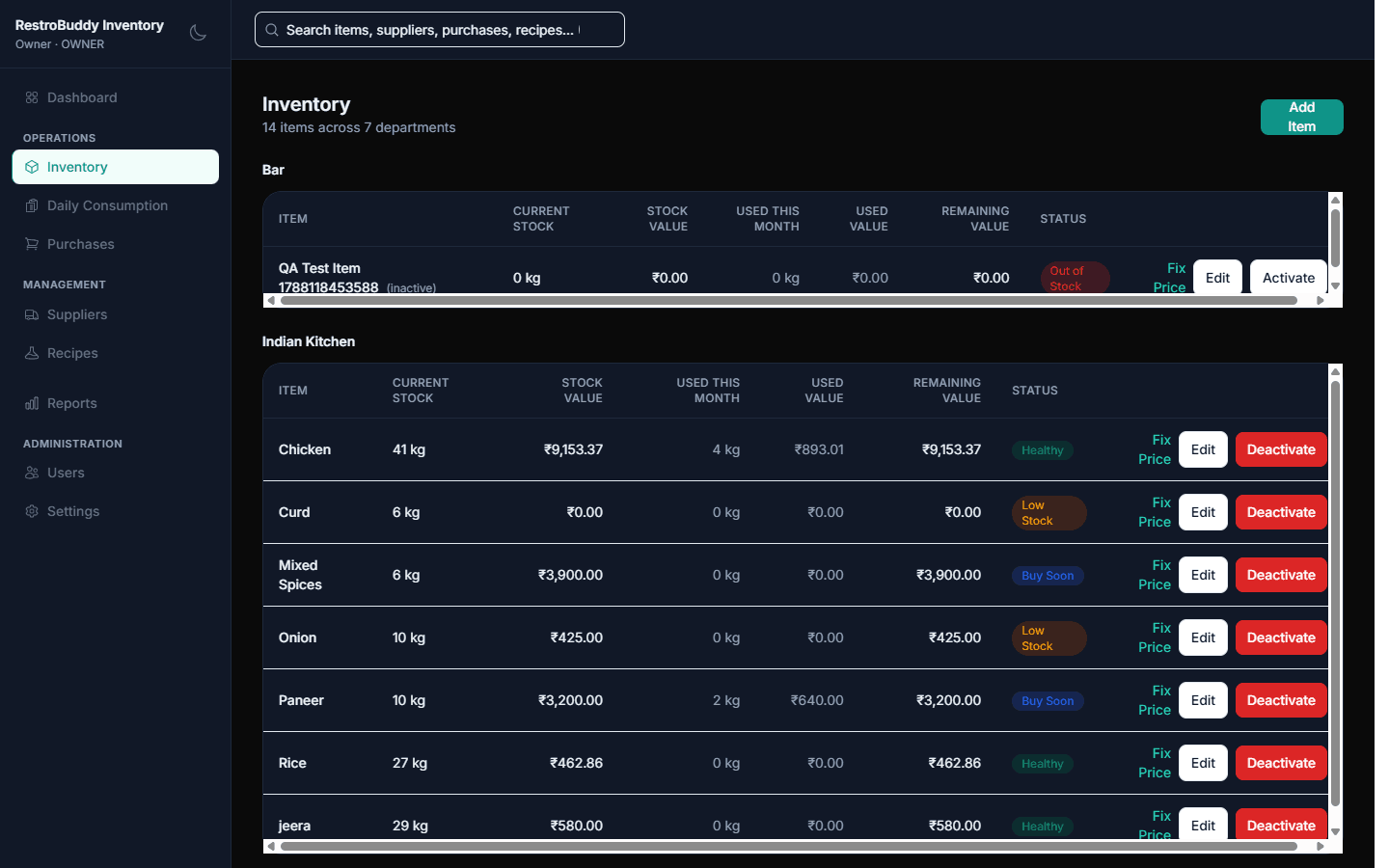Open Fix Price for QA Test Item
Image resolution: width=1389 pixels, height=868 pixels.
click(x=1169, y=278)
